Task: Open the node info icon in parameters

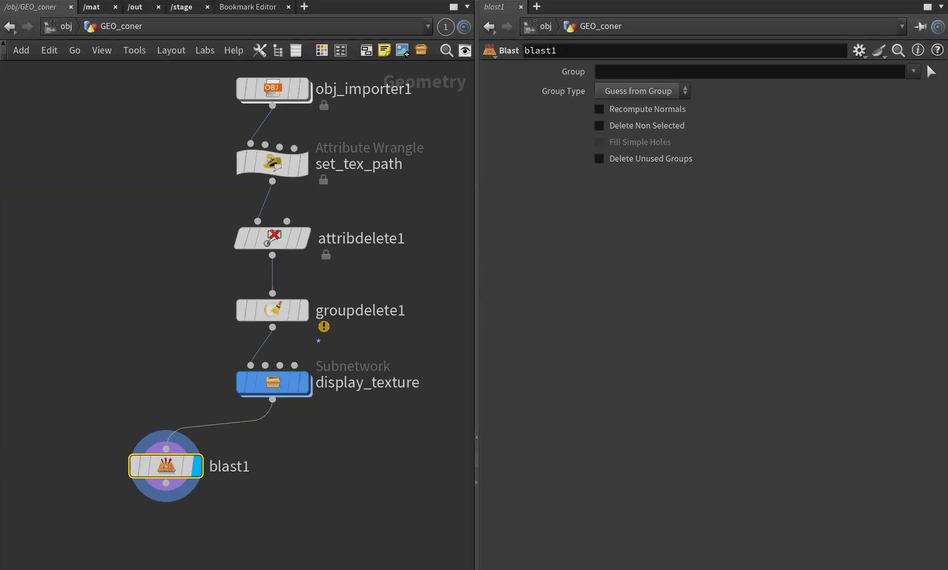Action: [918, 50]
